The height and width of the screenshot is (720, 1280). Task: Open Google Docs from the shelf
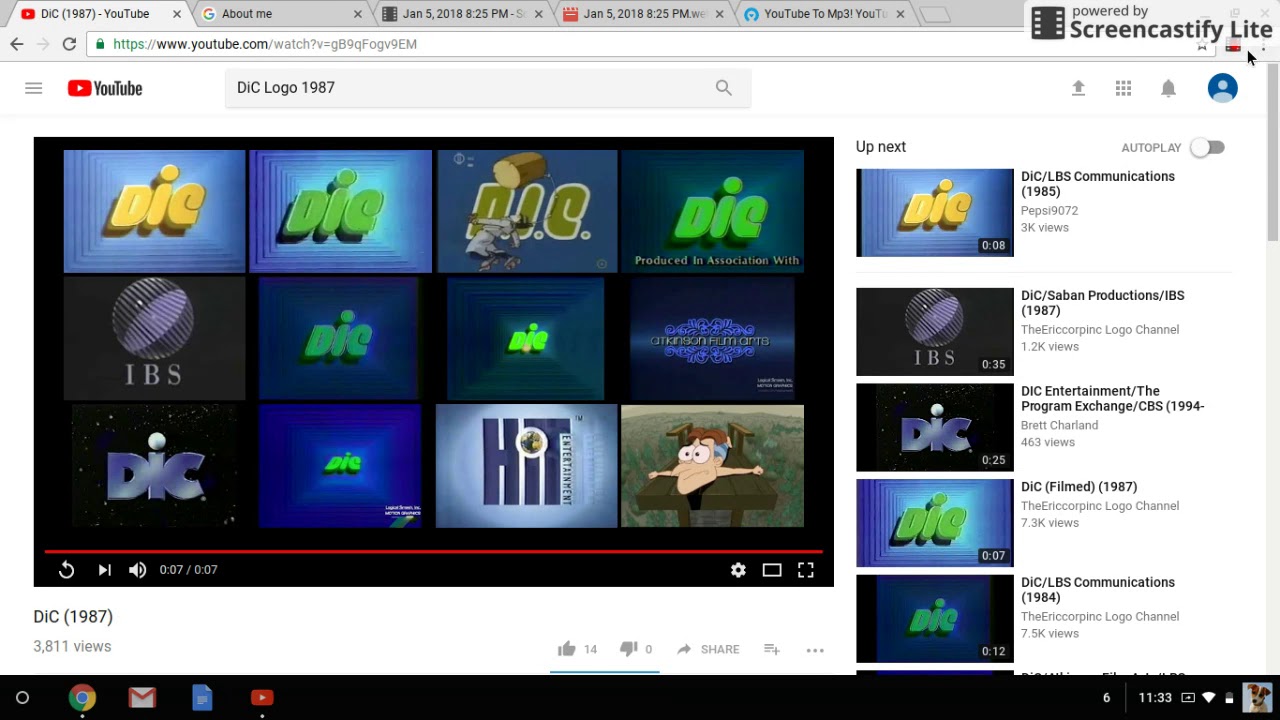pyautogui.click(x=202, y=697)
